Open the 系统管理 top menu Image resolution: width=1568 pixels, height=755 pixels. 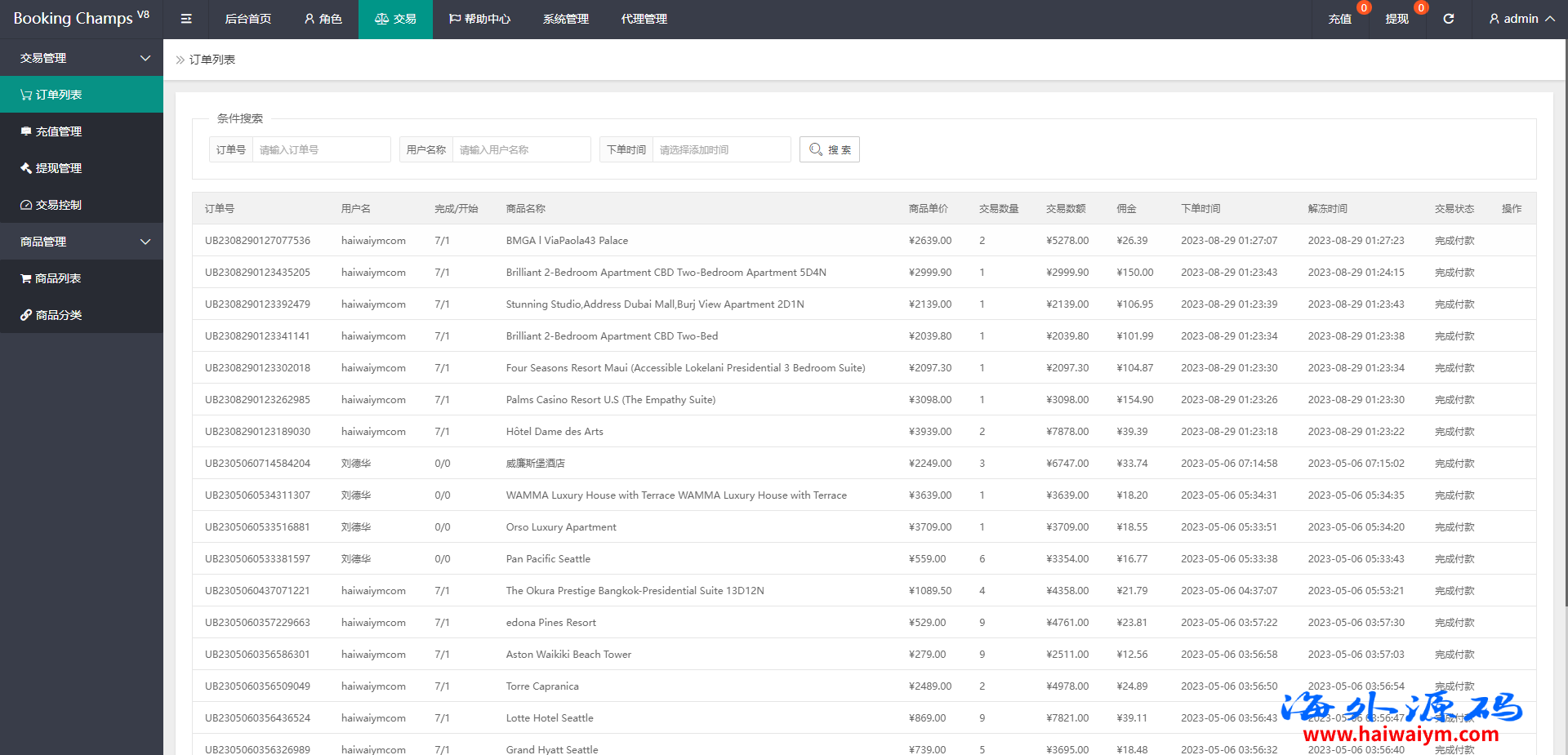[565, 19]
